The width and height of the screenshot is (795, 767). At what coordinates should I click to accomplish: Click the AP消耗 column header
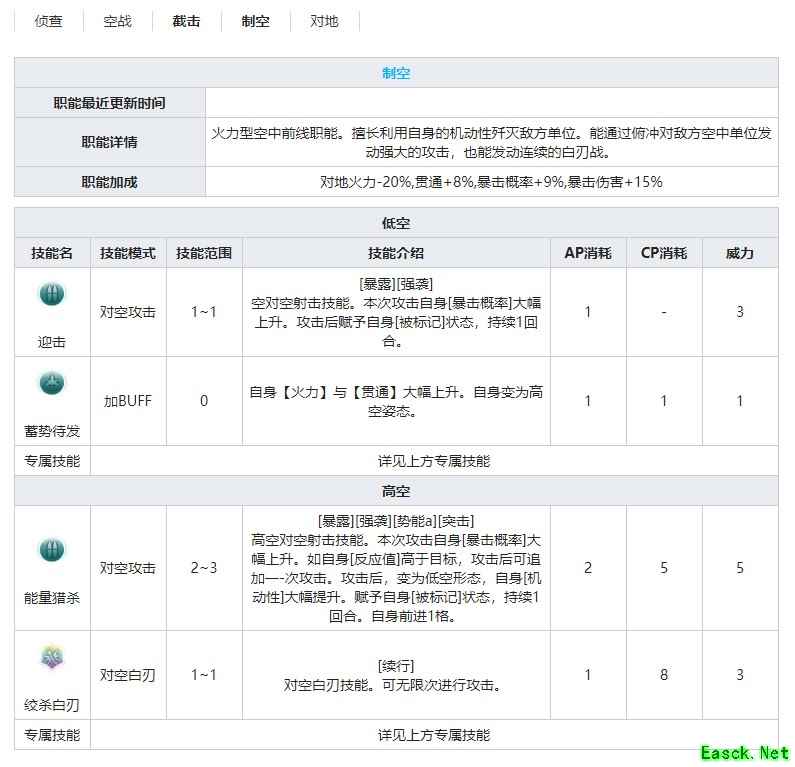pos(588,253)
